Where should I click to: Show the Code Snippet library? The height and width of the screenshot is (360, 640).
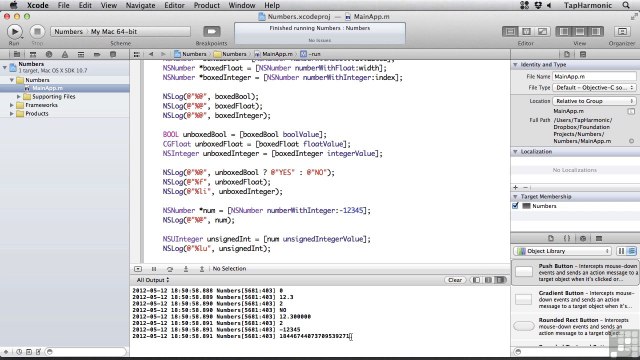pos(567,238)
